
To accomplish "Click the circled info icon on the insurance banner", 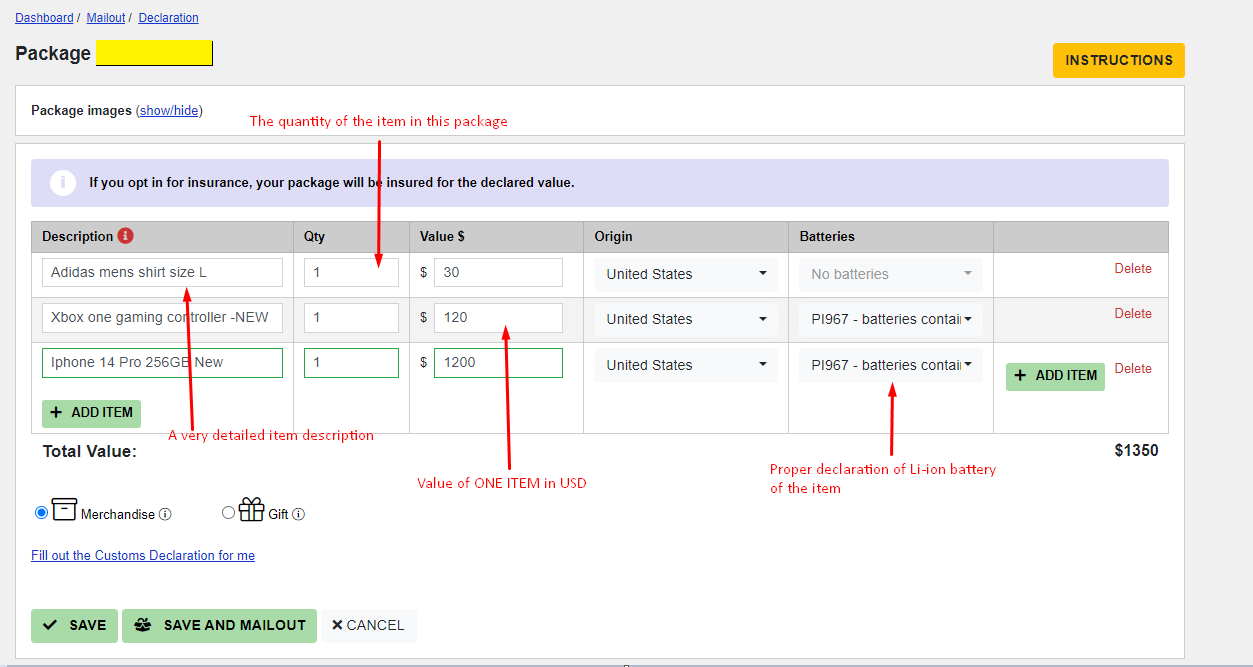I will point(62,183).
